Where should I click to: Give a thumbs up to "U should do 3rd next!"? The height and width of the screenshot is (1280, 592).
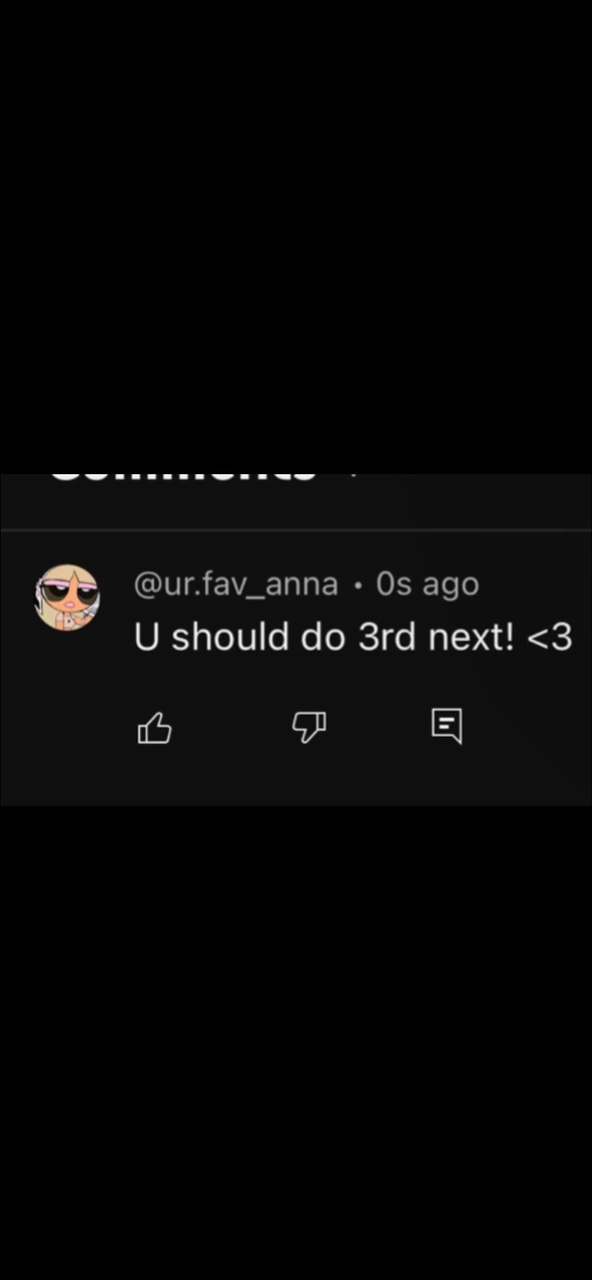pyautogui.click(x=154, y=727)
